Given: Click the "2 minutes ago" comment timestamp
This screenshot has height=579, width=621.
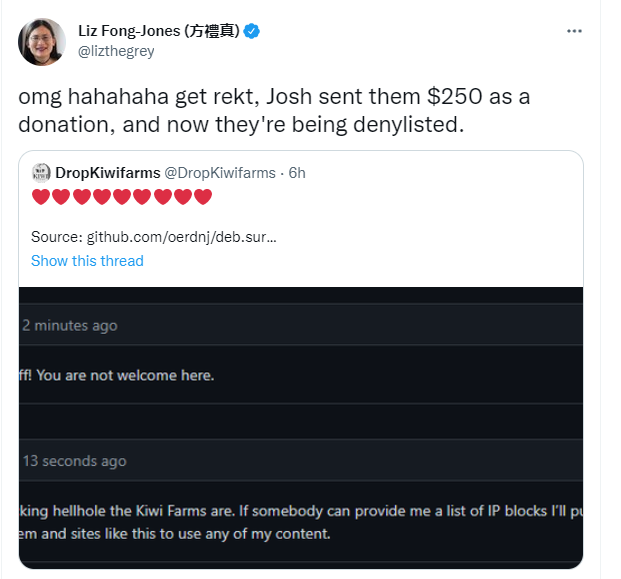Looking at the screenshot, I should (70, 325).
